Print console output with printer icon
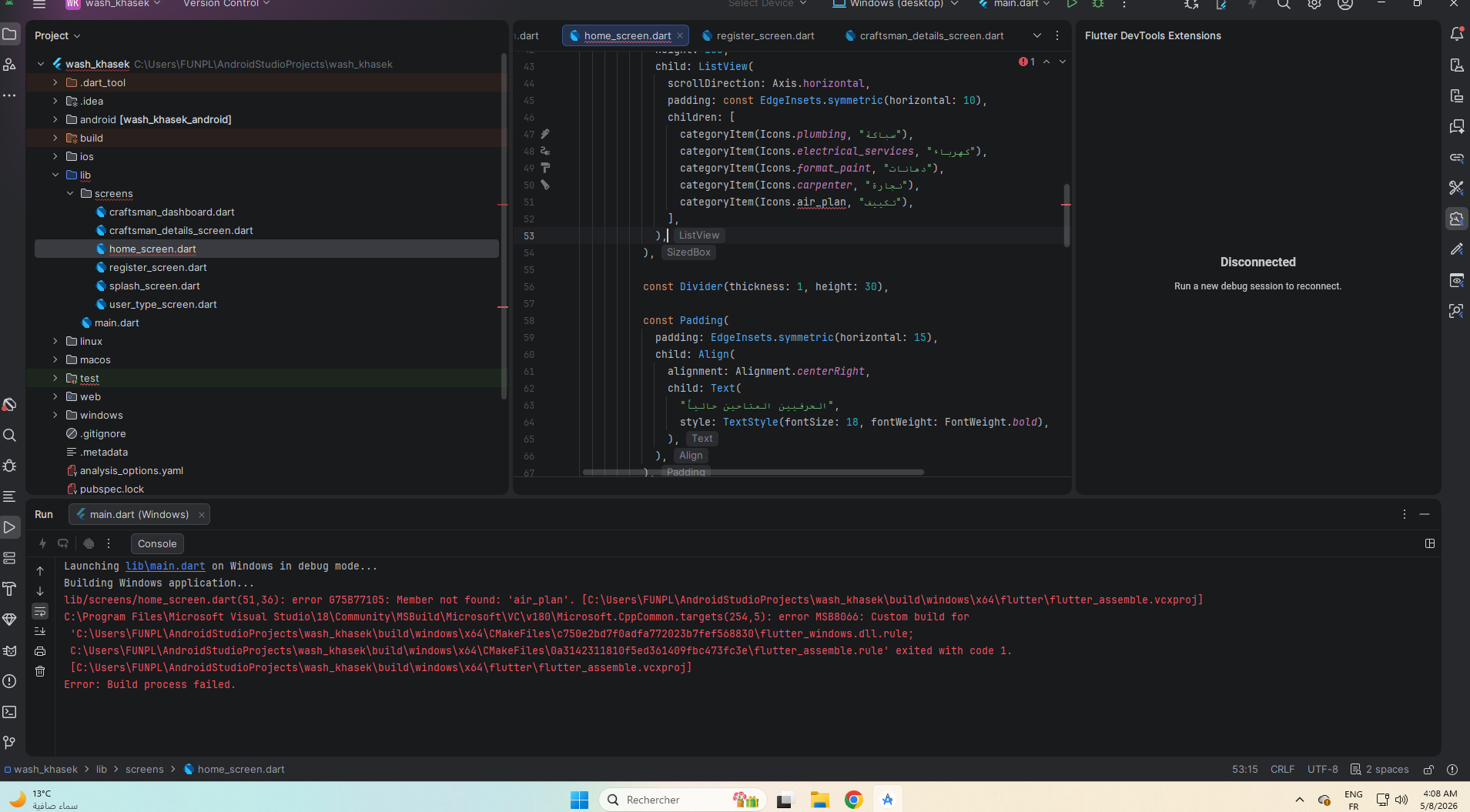The width and height of the screenshot is (1470, 812). (x=40, y=651)
